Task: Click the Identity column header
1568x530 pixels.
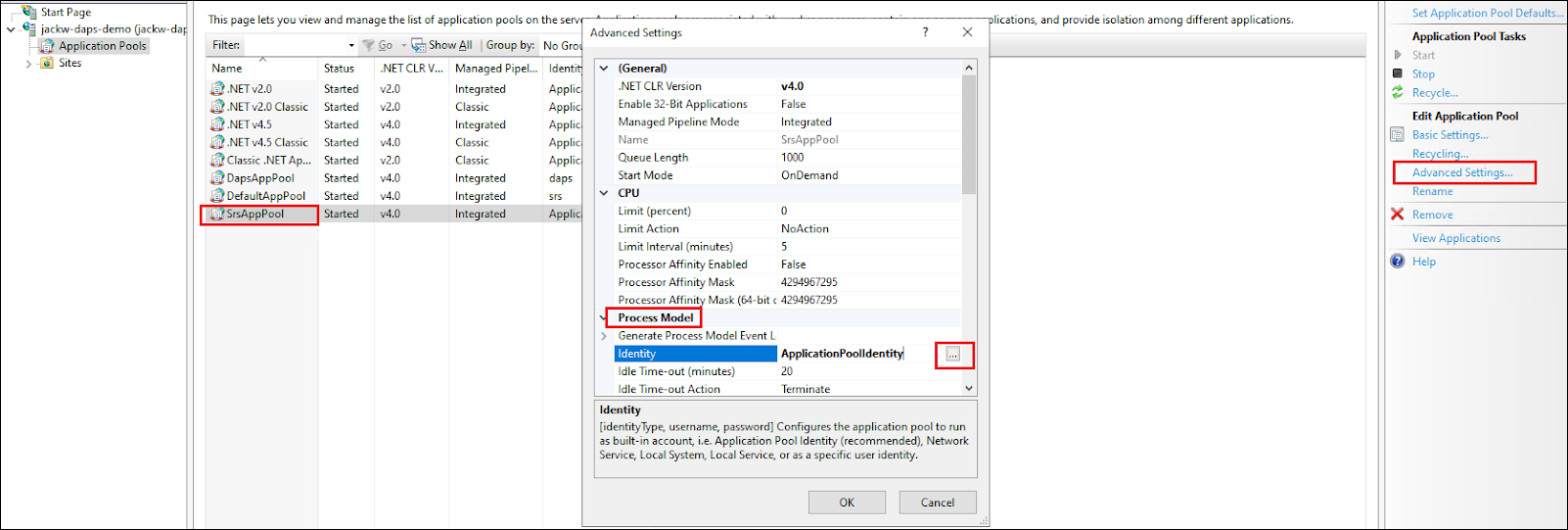Action: [564, 69]
